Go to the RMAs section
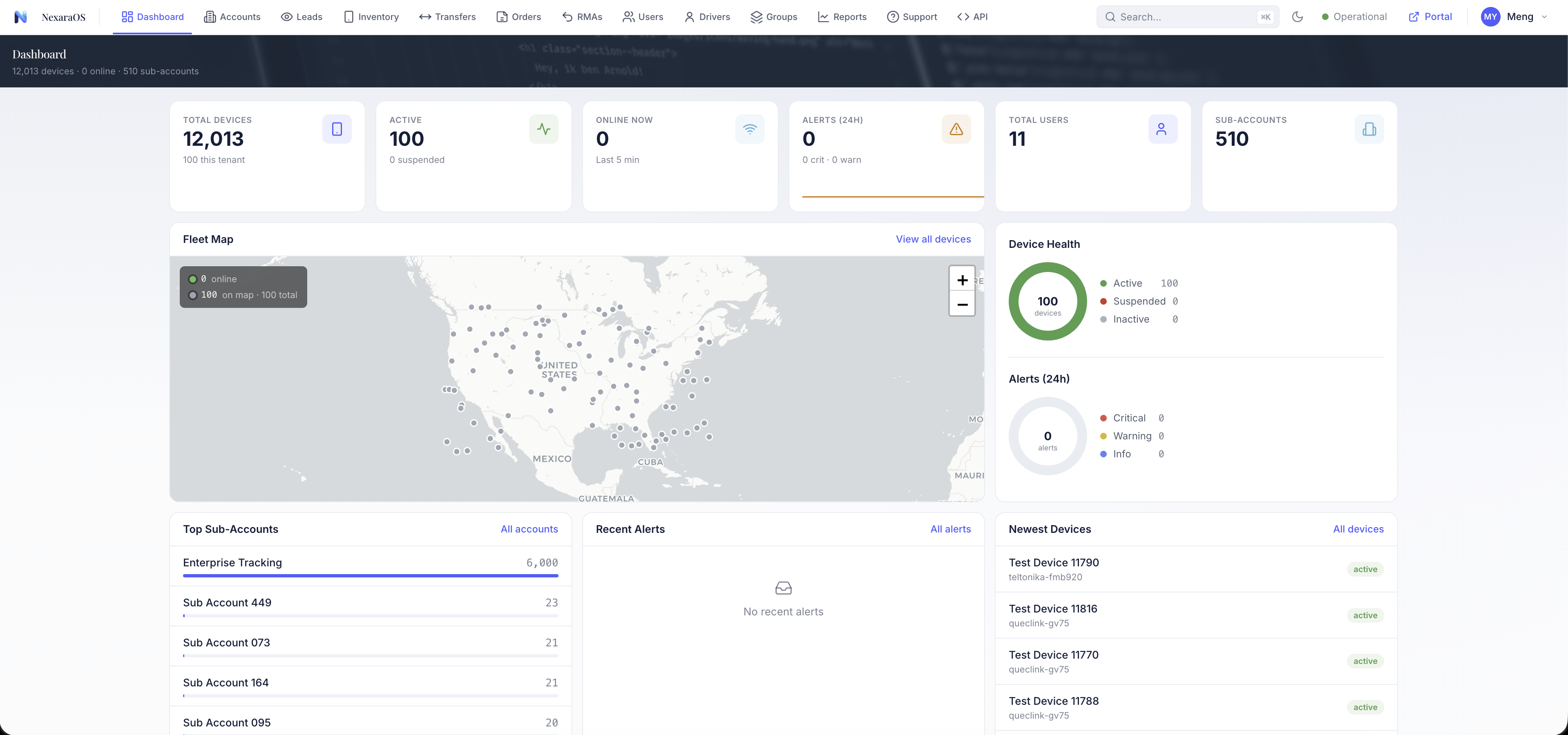The image size is (1568, 735). coord(581,17)
